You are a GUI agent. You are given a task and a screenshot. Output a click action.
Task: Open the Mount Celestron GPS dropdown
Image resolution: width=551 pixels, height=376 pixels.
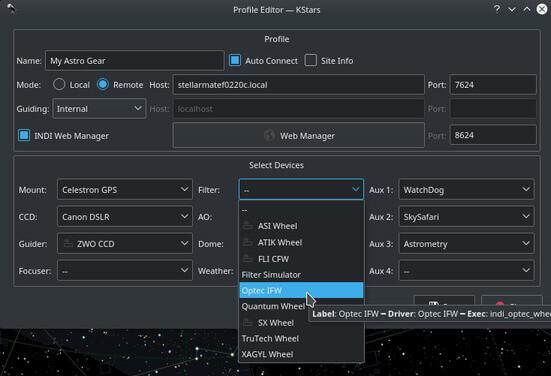tap(125, 189)
